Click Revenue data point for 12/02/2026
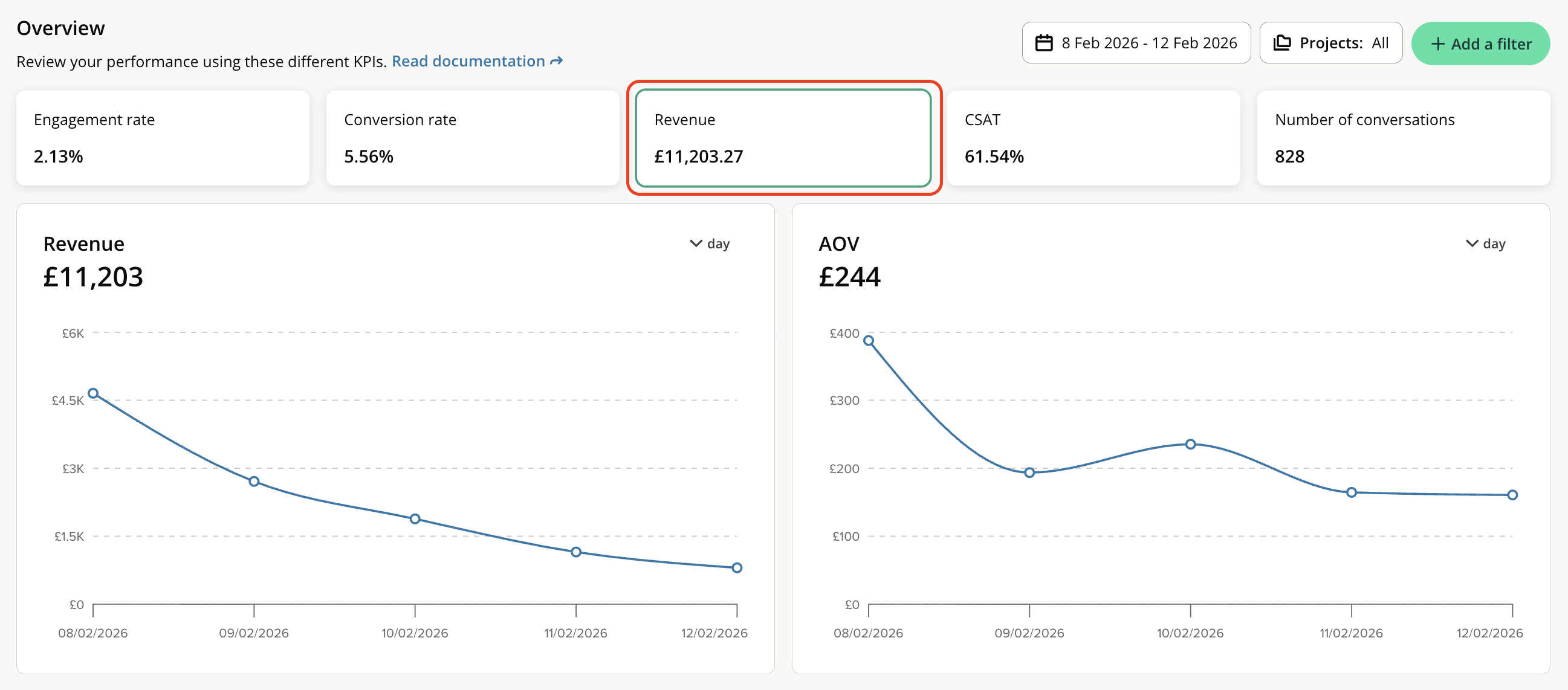 [x=736, y=568]
